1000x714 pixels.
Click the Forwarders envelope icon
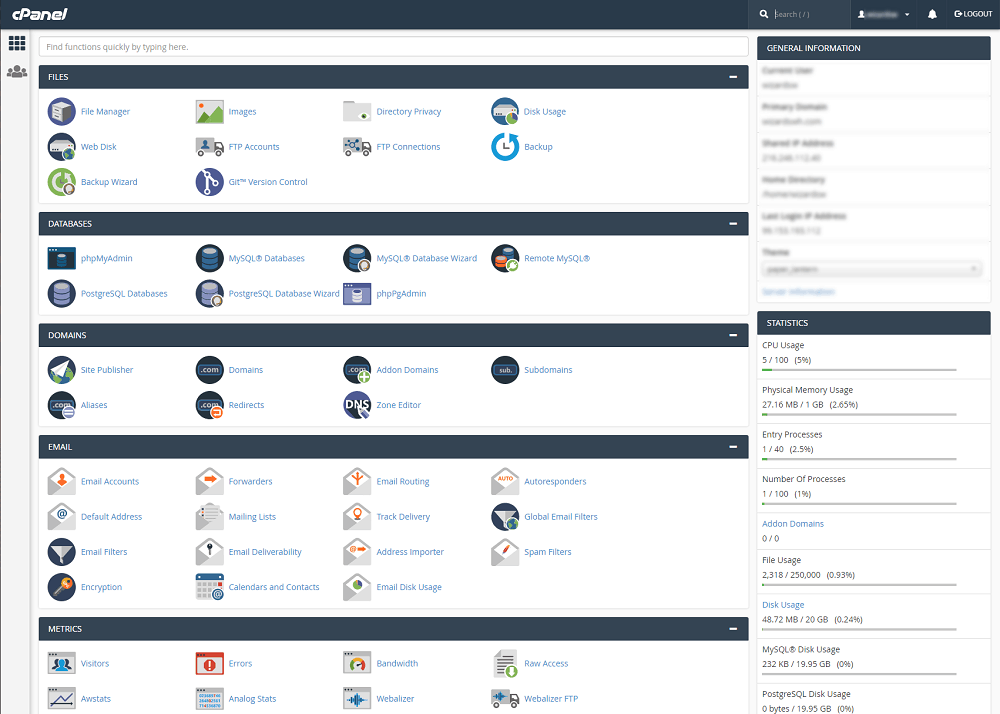point(210,481)
